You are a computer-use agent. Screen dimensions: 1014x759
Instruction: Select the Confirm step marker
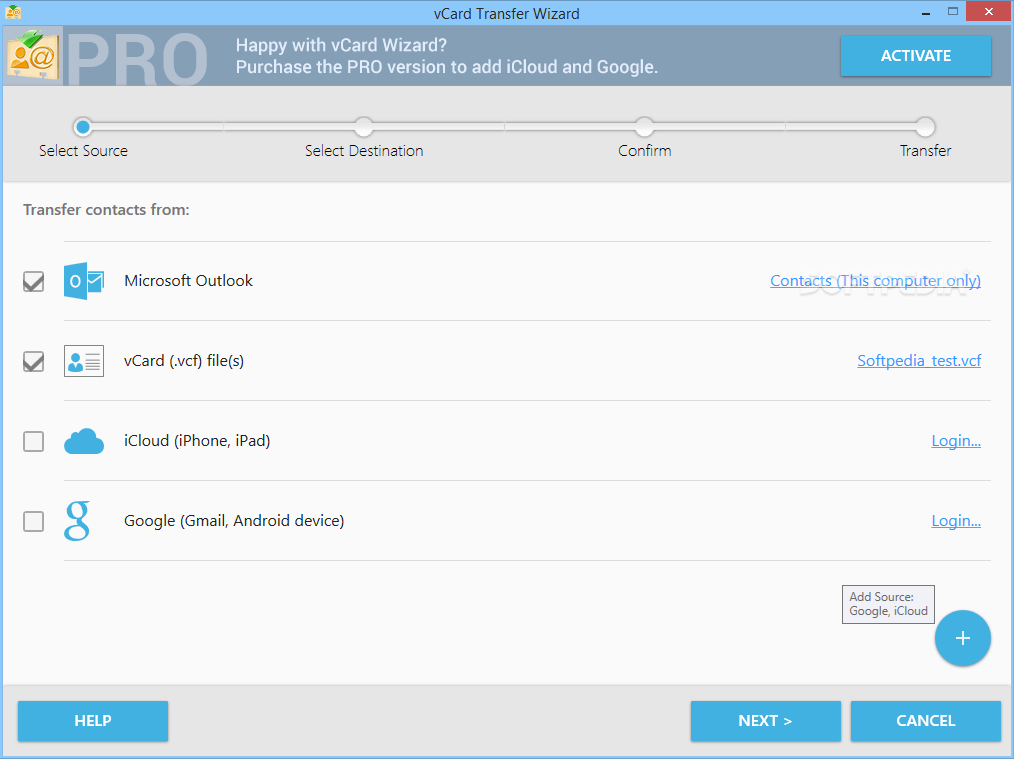pyautogui.click(x=644, y=127)
